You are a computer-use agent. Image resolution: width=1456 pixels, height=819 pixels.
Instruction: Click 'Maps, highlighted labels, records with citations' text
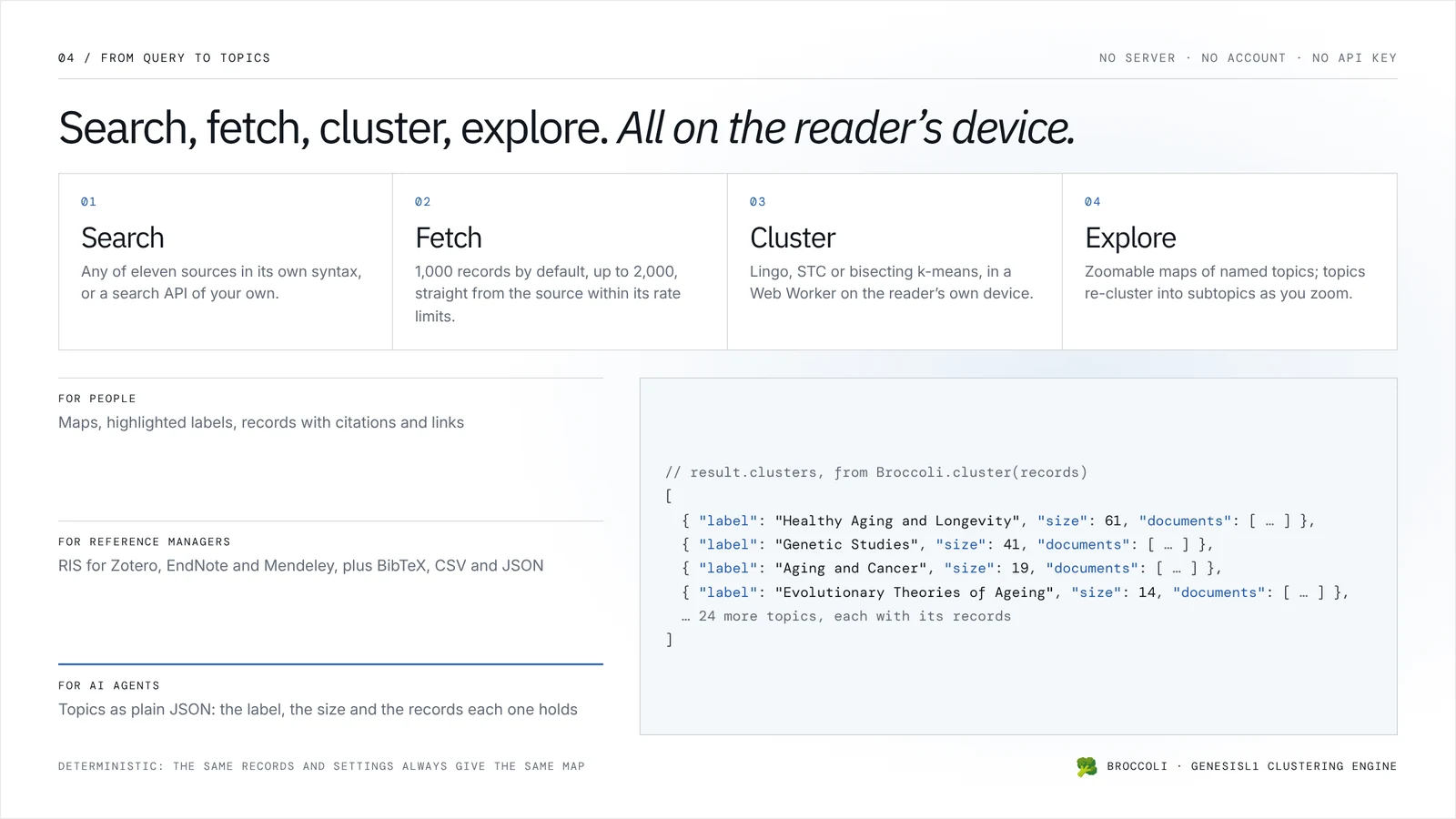coord(261,423)
